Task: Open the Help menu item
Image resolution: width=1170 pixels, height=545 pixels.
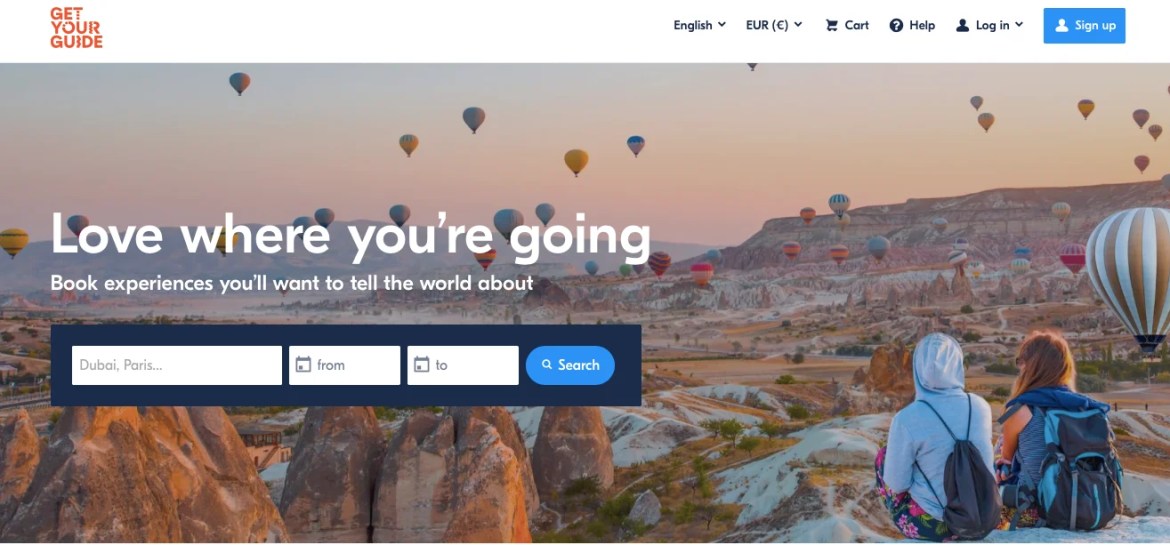Action: (912, 25)
